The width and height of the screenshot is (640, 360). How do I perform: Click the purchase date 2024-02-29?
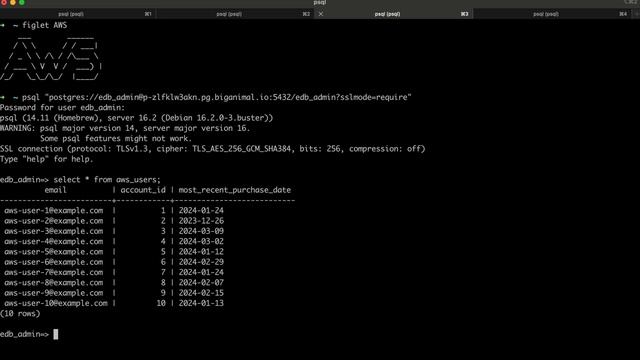[x=201, y=262]
